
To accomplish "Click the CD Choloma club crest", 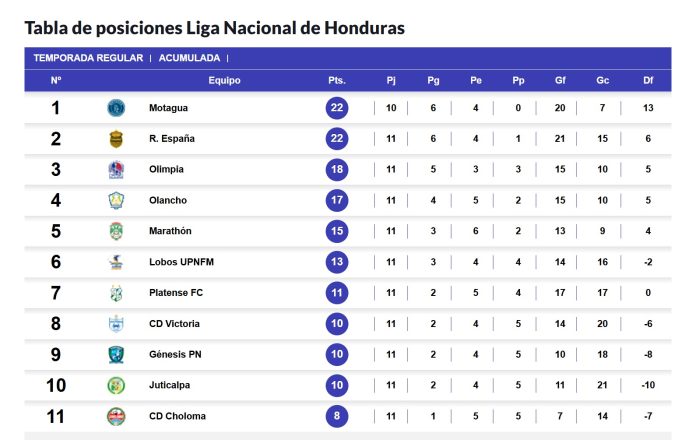I will coord(116,416).
